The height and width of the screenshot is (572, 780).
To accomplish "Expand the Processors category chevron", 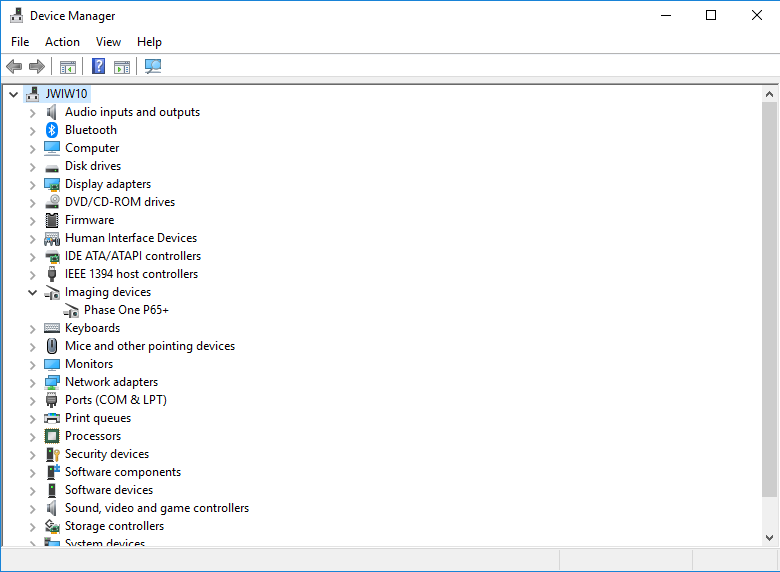I will 32,437.
